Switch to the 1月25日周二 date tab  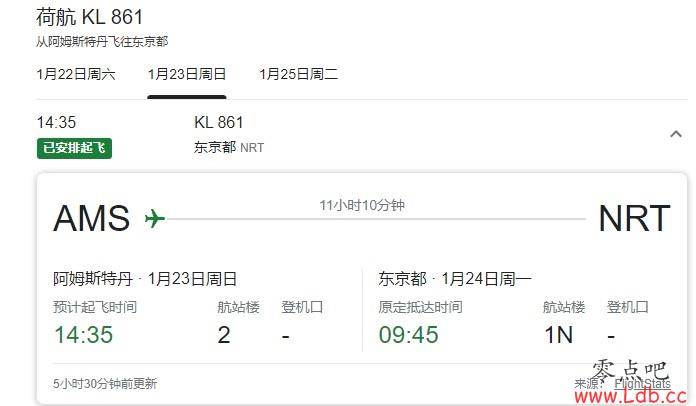(x=298, y=74)
